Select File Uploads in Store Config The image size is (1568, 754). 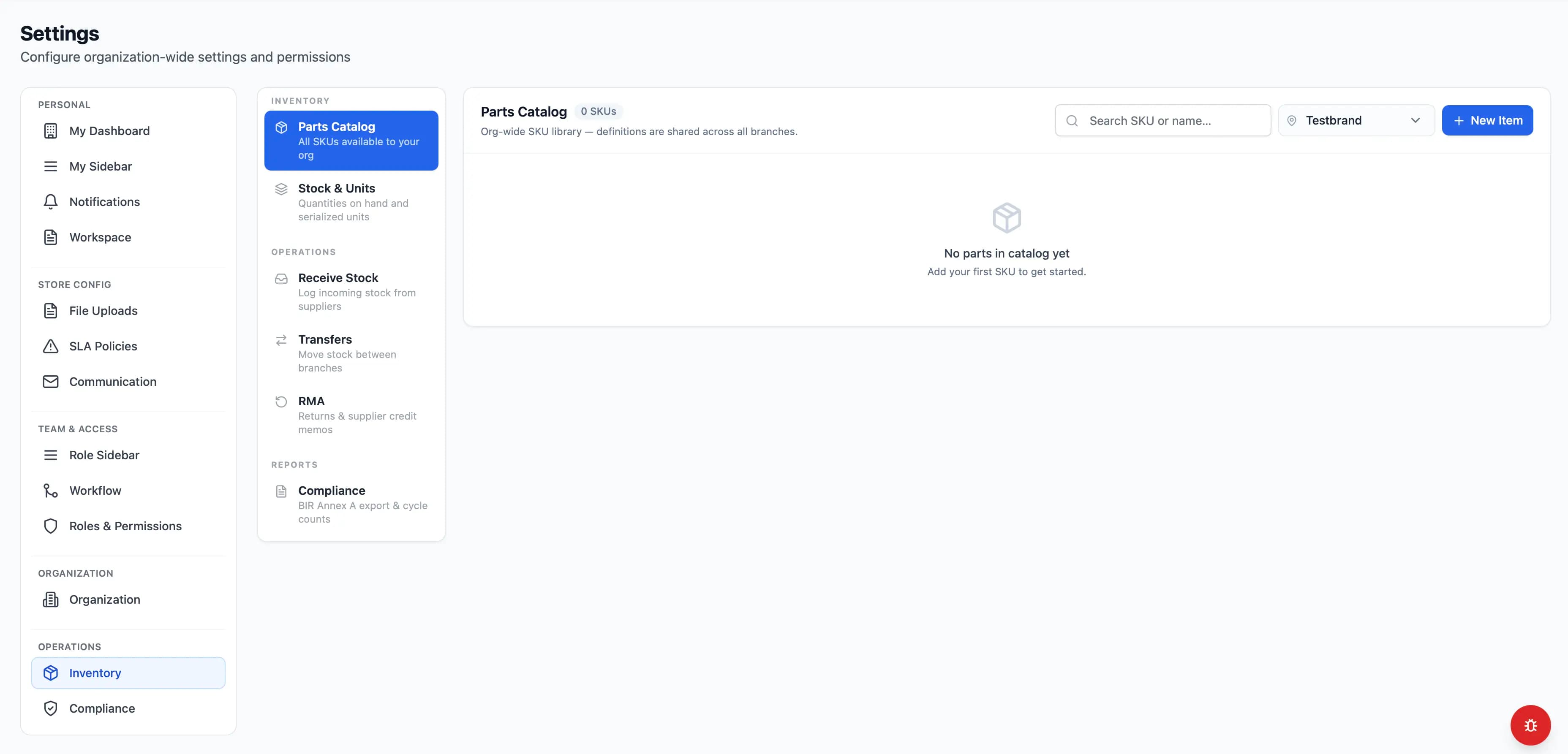[128, 311]
